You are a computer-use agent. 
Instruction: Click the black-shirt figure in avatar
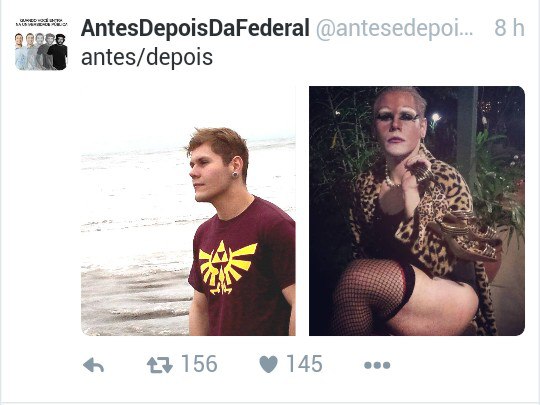[59, 52]
